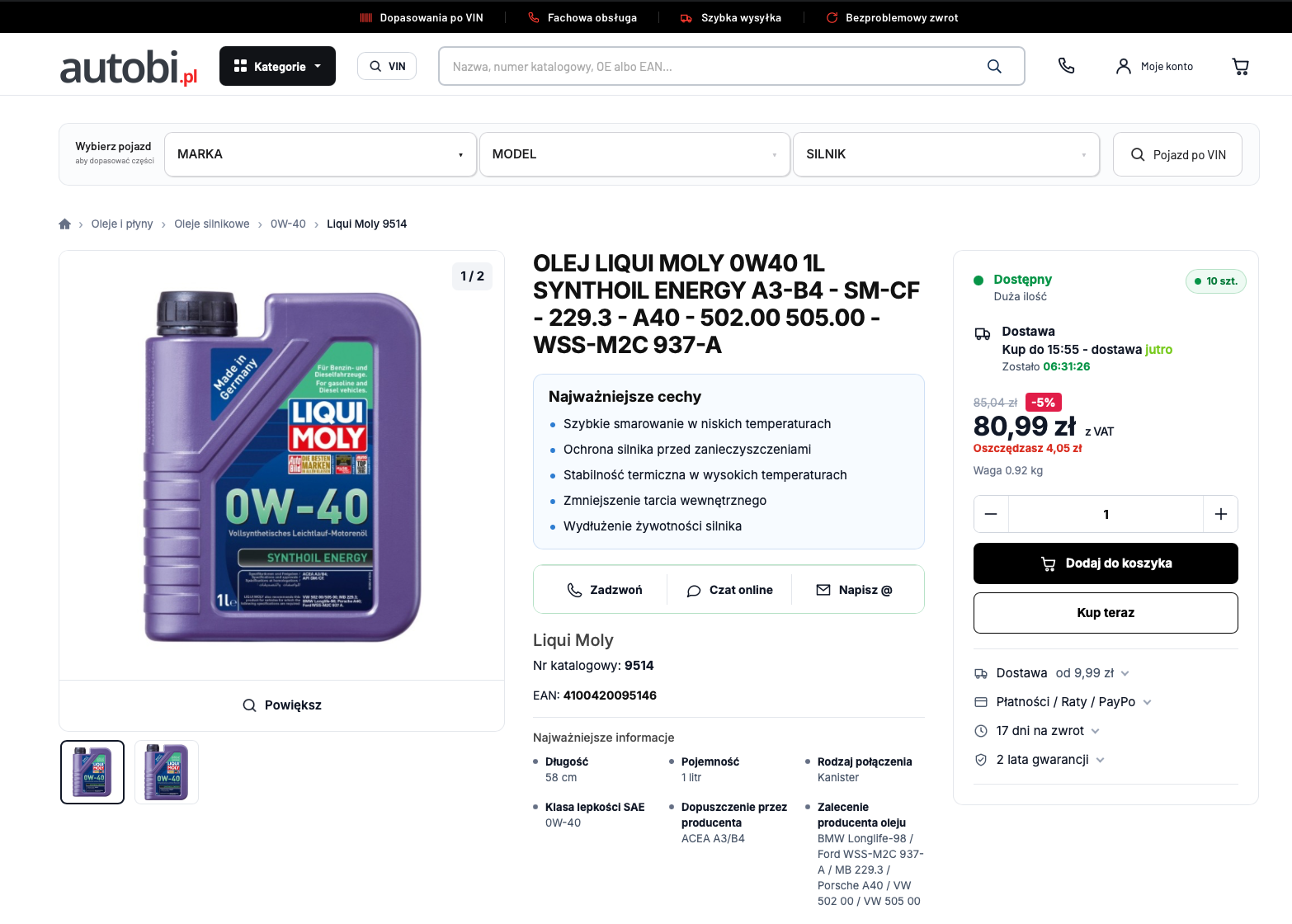This screenshot has width=1292, height=924.
Task: Increase quantity with the plus button
Action: 1220,514
